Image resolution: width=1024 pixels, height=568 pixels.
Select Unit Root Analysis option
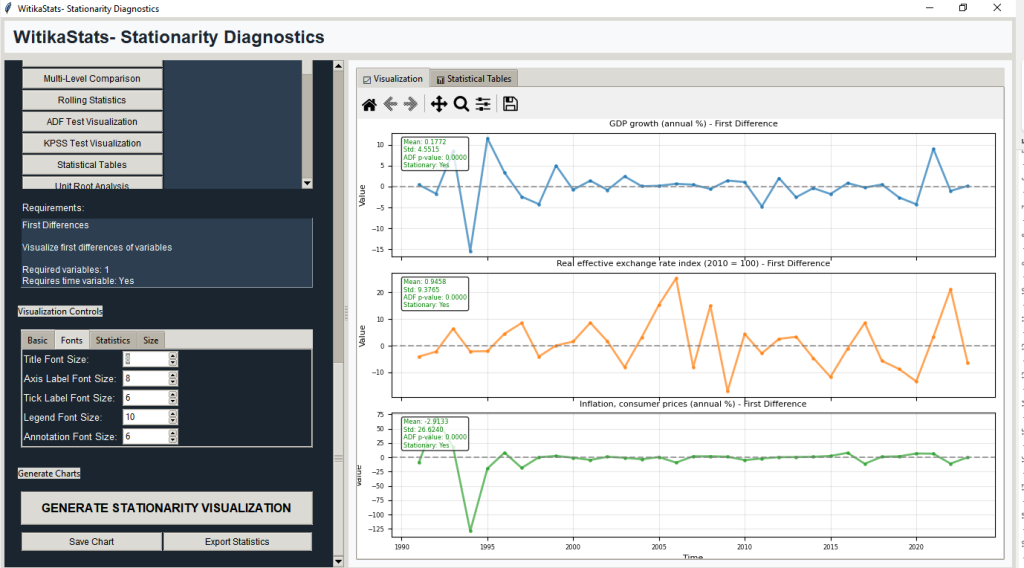click(92, 183)
